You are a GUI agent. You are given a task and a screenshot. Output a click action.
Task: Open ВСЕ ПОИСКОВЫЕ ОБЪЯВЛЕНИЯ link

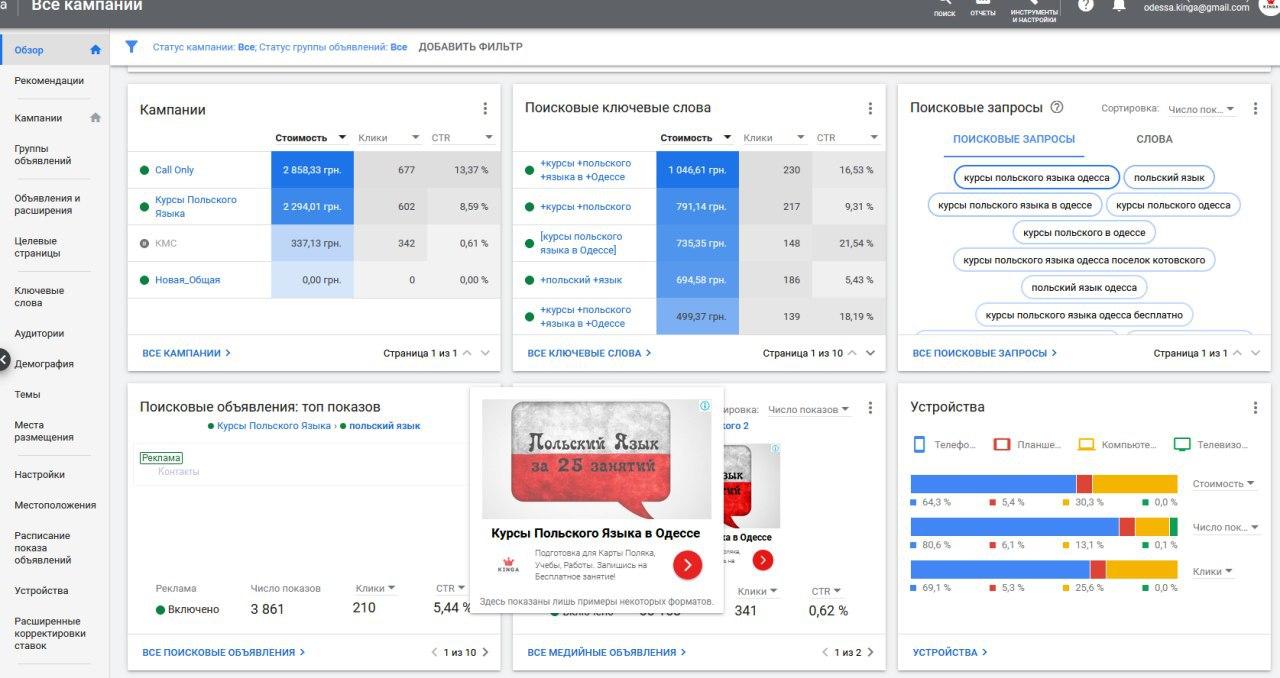tap(224, 652)
